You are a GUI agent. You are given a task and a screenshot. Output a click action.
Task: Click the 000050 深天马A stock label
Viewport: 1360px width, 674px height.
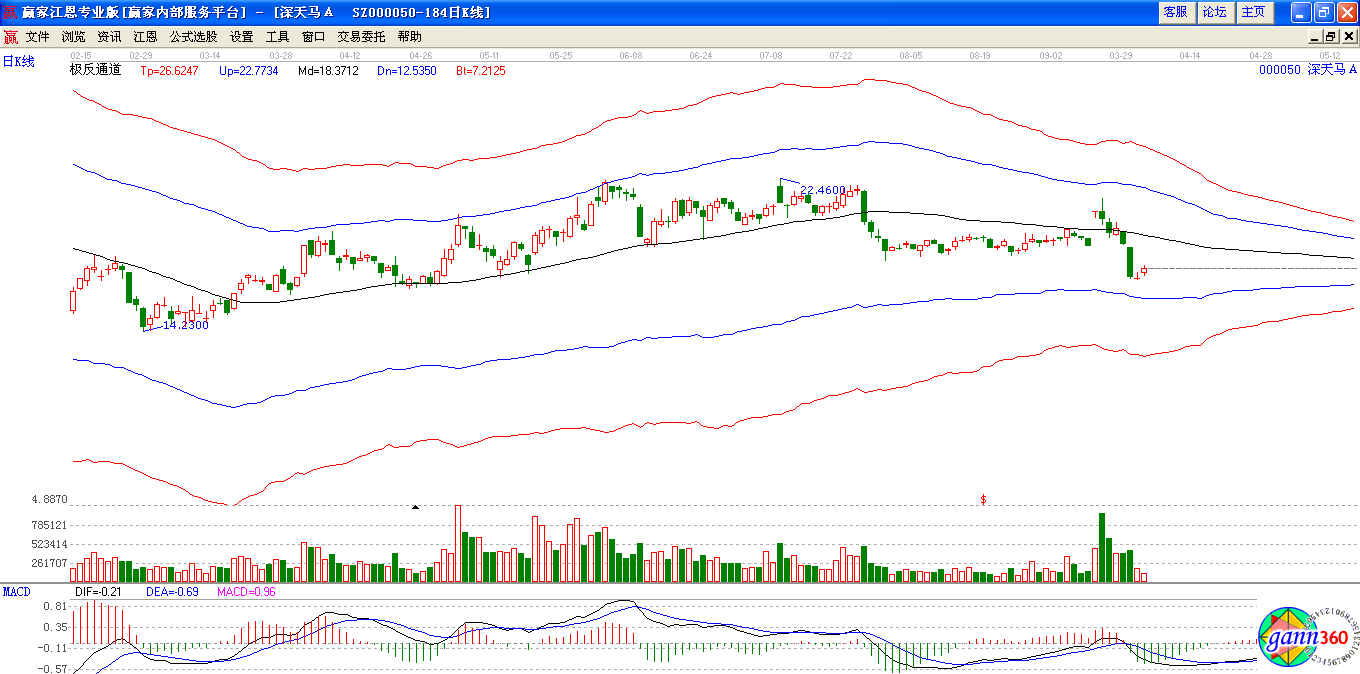click(x=1308, y=70)
